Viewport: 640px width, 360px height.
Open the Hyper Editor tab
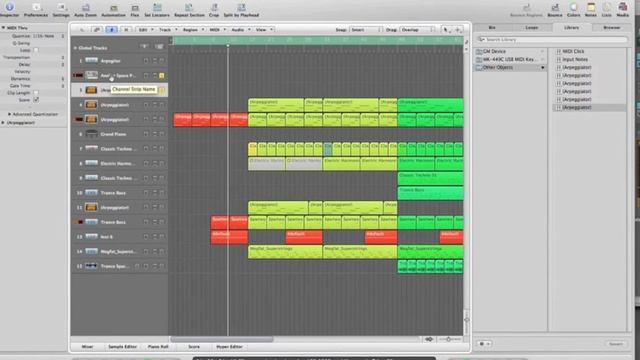tap(229, 347)
